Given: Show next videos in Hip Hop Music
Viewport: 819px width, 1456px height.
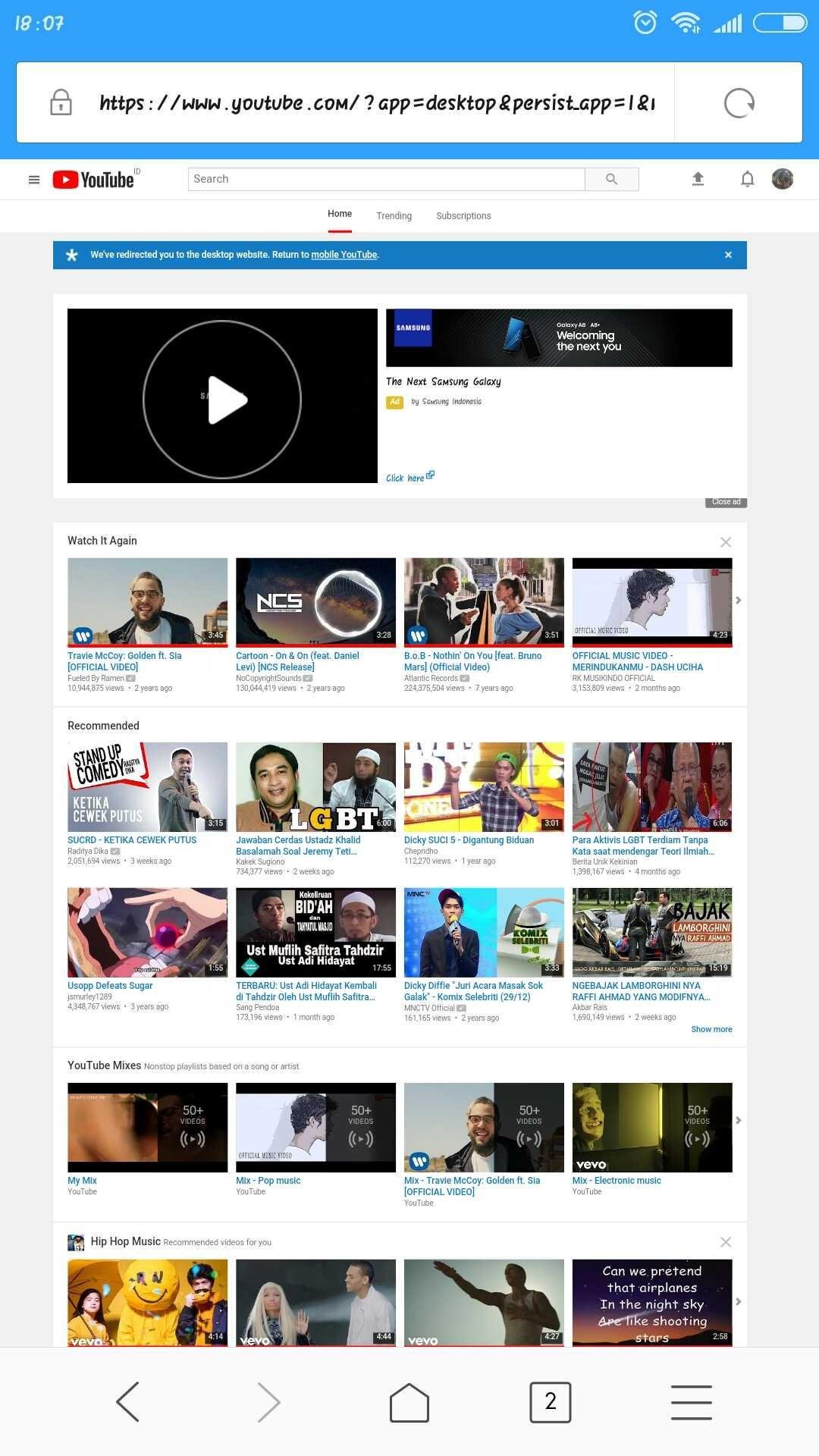Looking at the screenshot, I should 738,1302.
